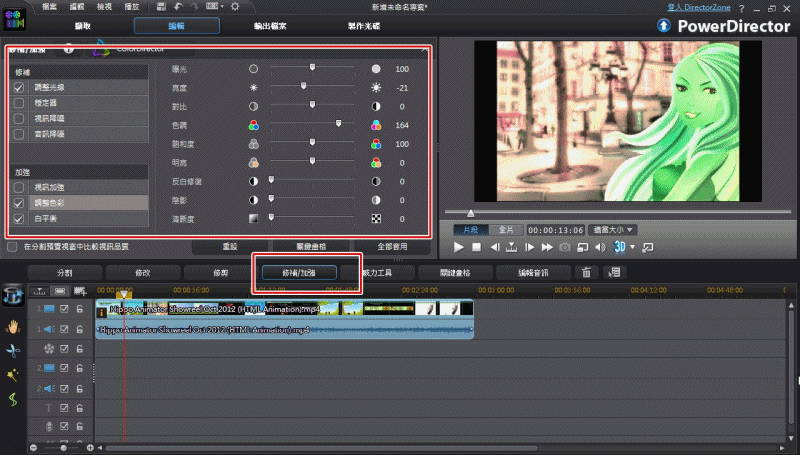800x455 pixels.
Task: Switch to the 製作光碟 tab
Action: [364, 26]
